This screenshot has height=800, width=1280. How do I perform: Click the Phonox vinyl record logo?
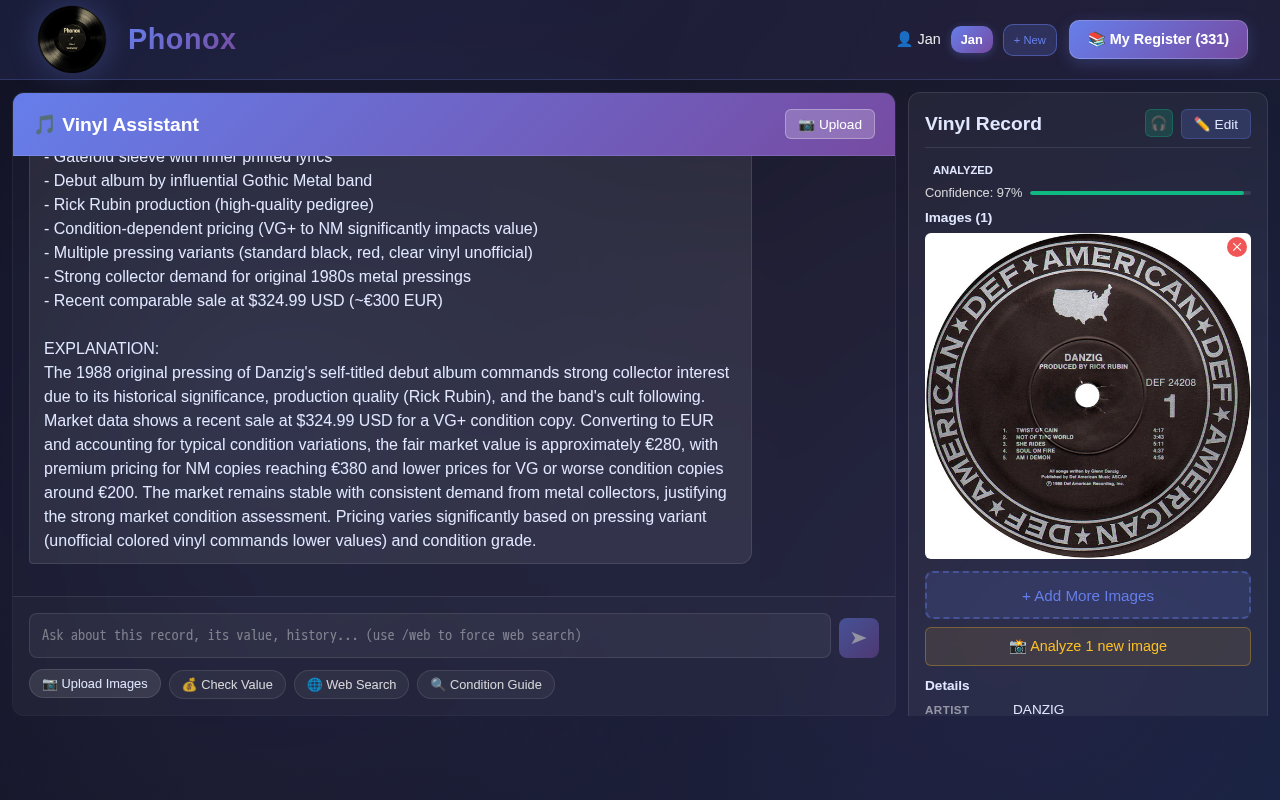point(72,40)
